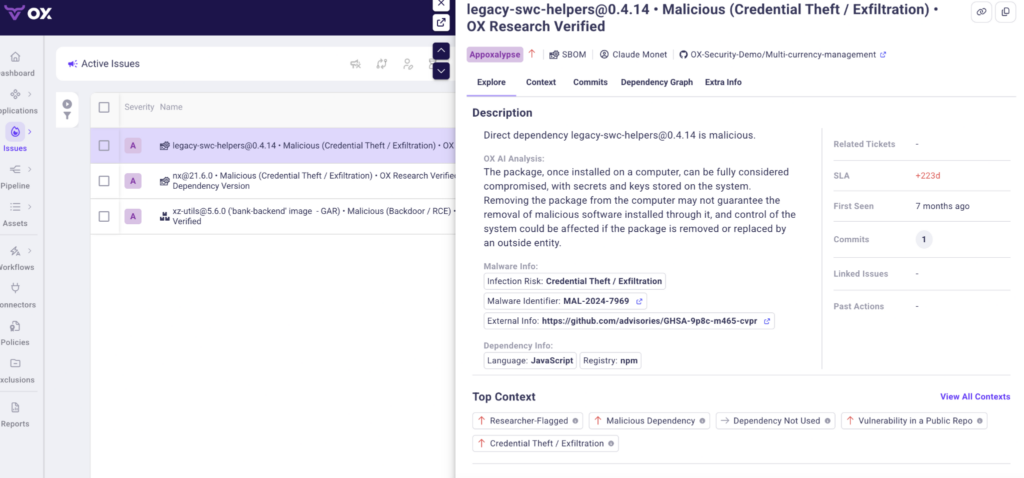Viewport: 1024px width, 478px height.
Task: Switch to the Dependency Graph tab
Action: click(x=656, y=82)
